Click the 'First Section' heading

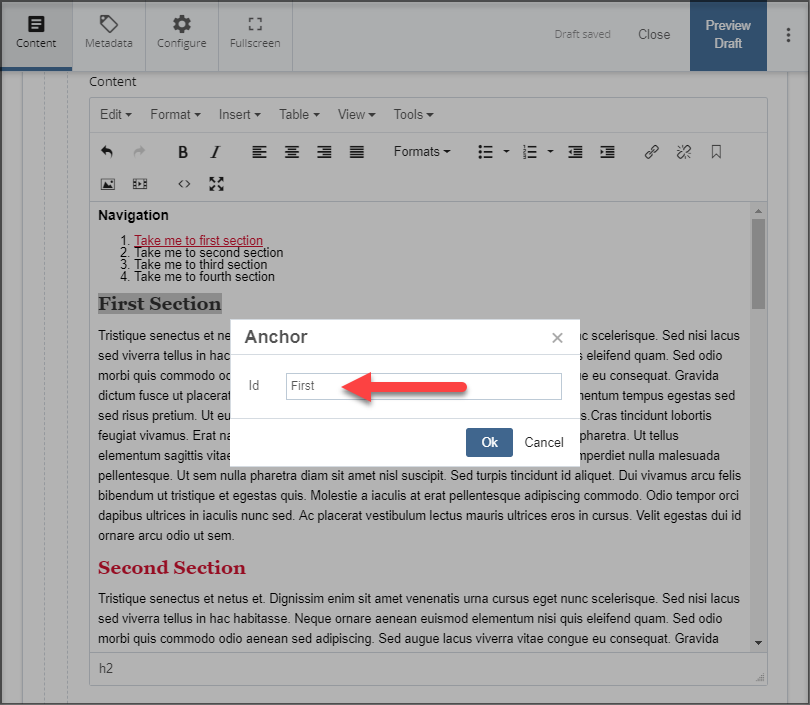pyautogui.click(x=160, y=304)
